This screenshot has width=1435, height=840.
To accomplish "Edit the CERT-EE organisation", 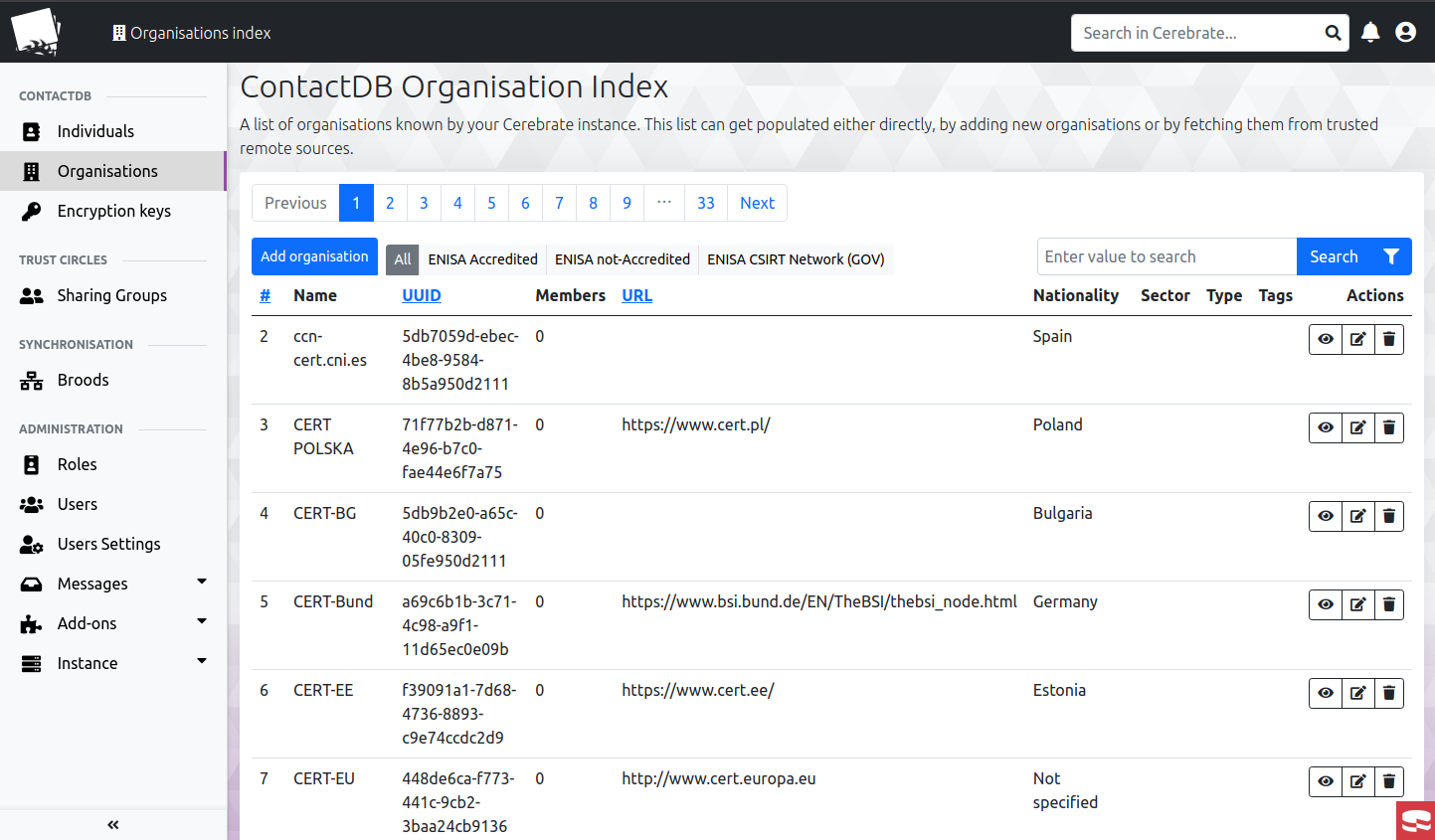I will click(x=1357, y=693).
